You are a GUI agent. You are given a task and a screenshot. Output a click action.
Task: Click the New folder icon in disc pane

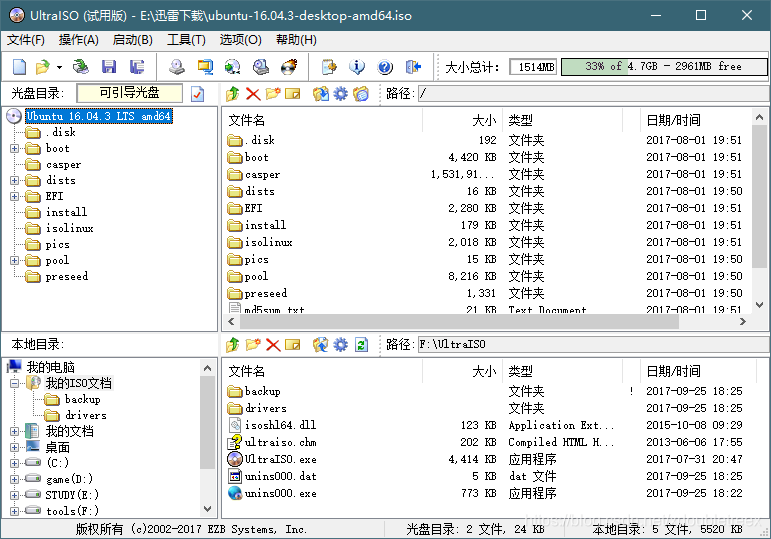pos(272,93)
